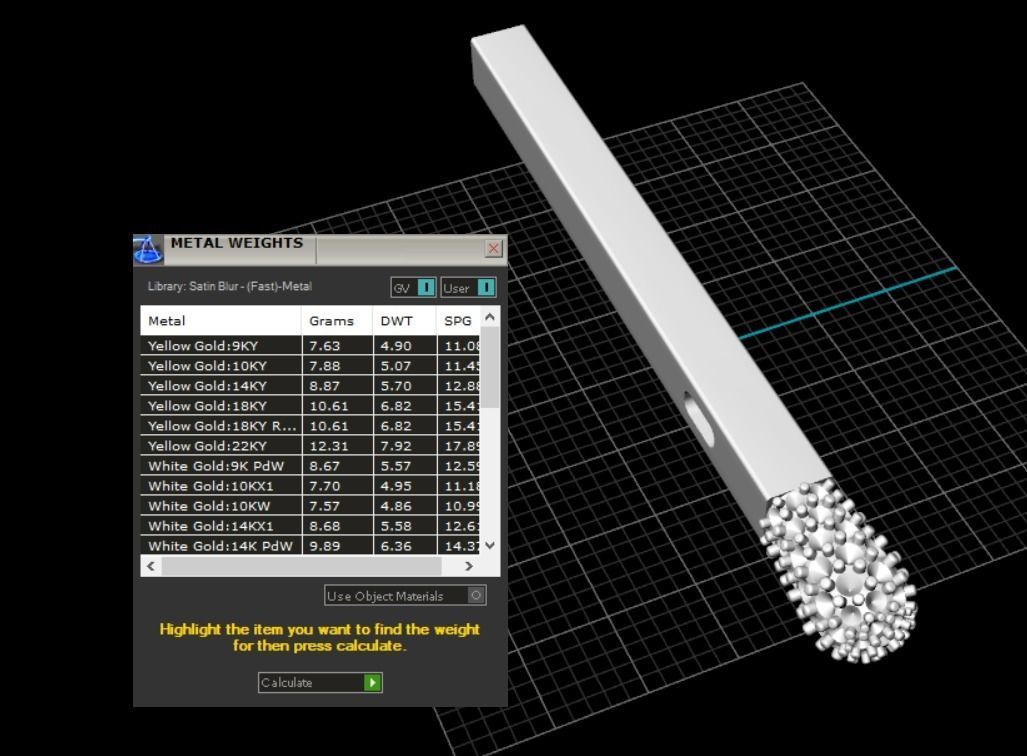Select the White Gold:10KX1 row
The height and width of the screenshot is (756, 1027).
(310, 485)
